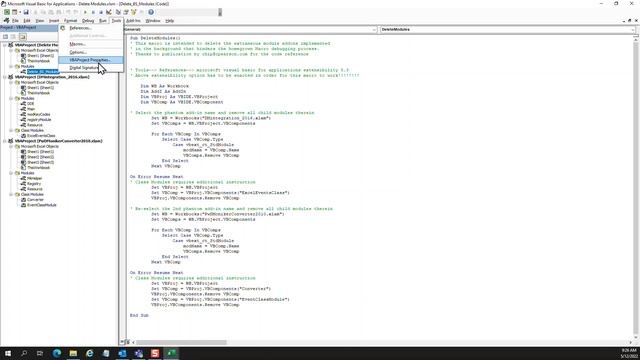Open Microsoft Edge from taskbar
Viewport: 640px width, 360px height.
57,353
